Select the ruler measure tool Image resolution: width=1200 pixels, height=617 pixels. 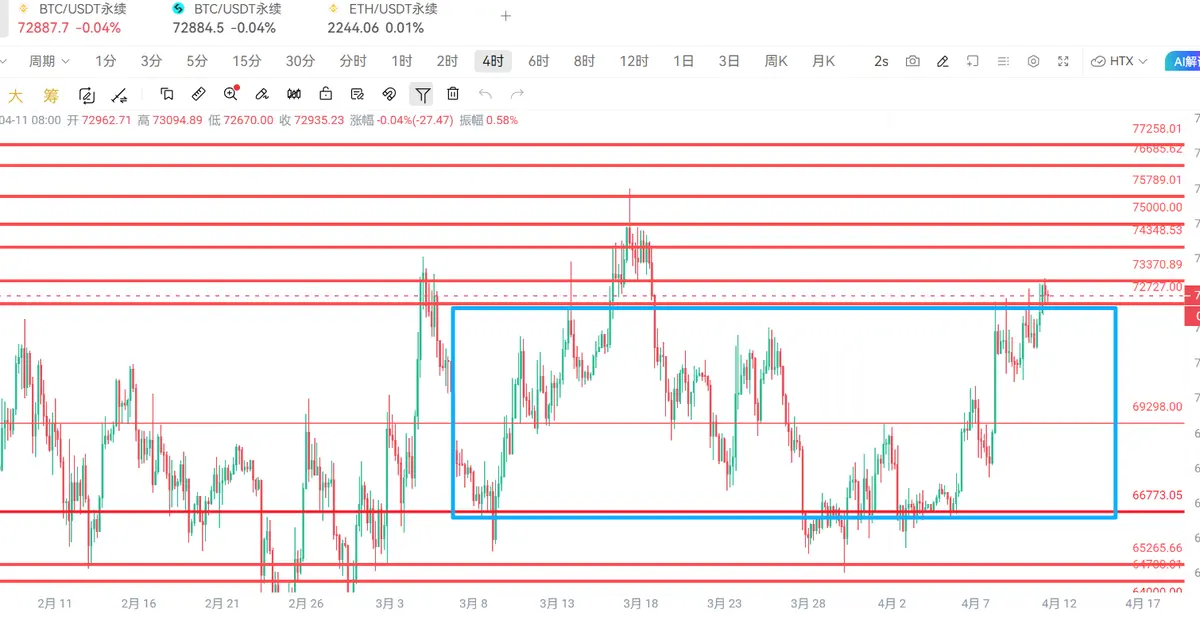198,94
